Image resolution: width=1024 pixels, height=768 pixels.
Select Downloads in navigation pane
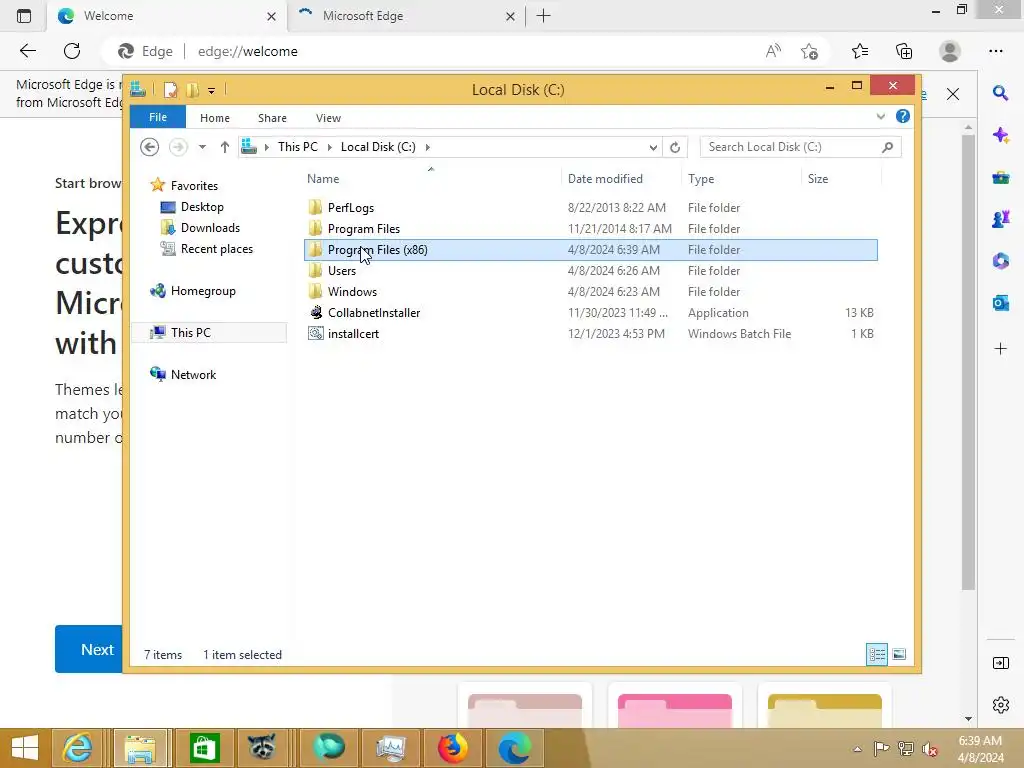210,227
